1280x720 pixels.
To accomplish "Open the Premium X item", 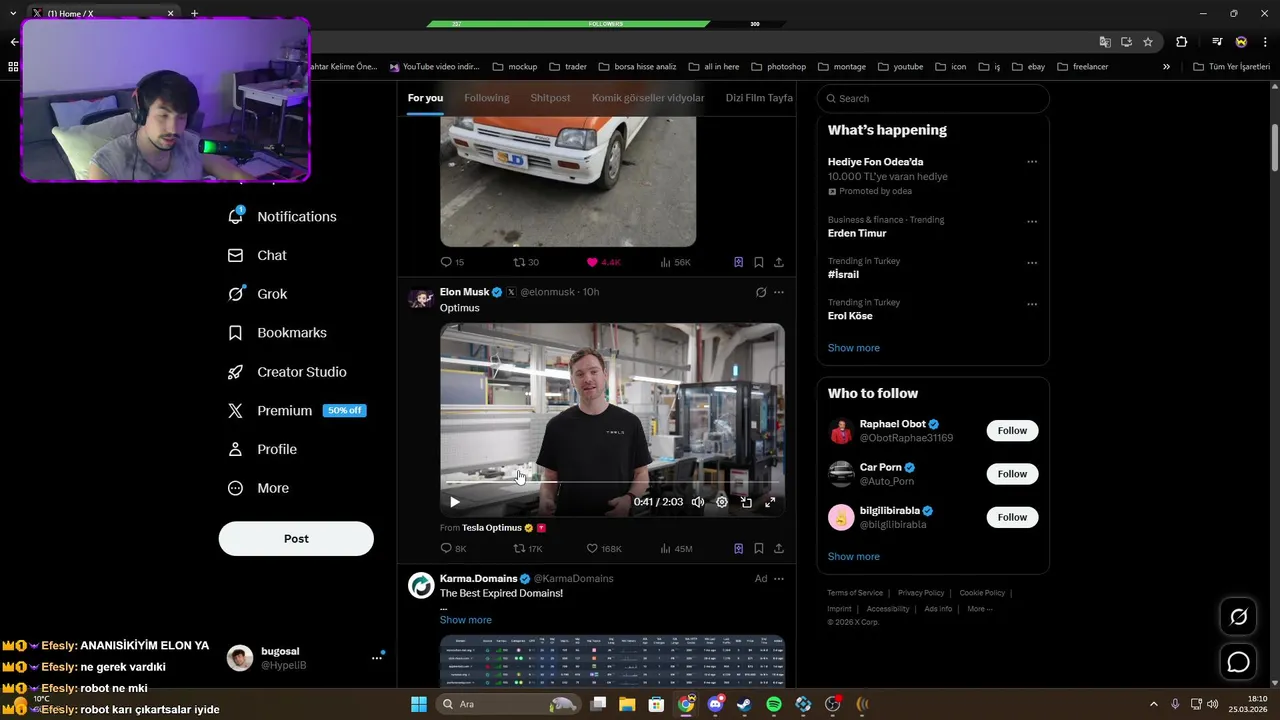I will pyautogui.click(x=296, y=411).
